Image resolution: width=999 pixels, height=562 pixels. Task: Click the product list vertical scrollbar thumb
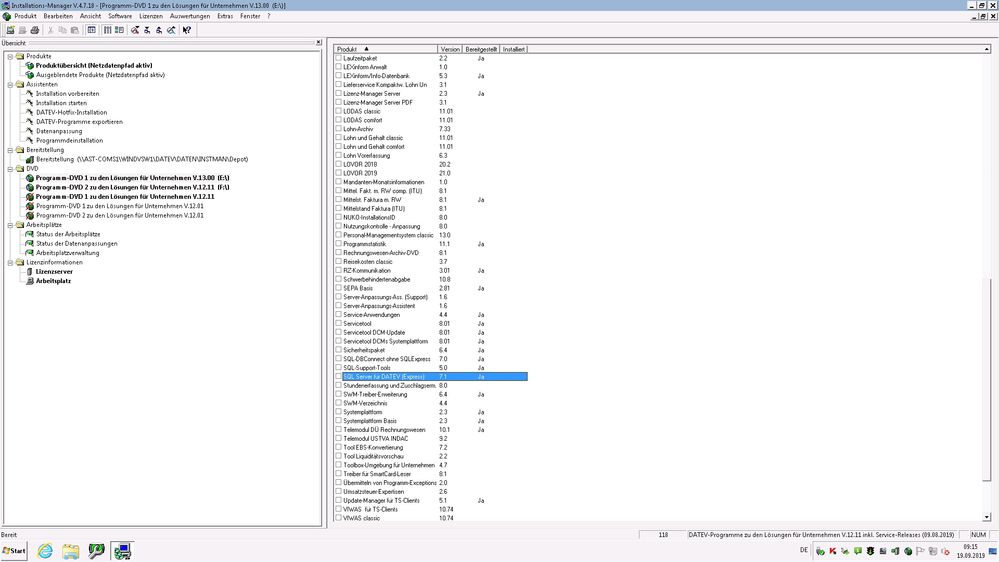click(x=986, y=378)
